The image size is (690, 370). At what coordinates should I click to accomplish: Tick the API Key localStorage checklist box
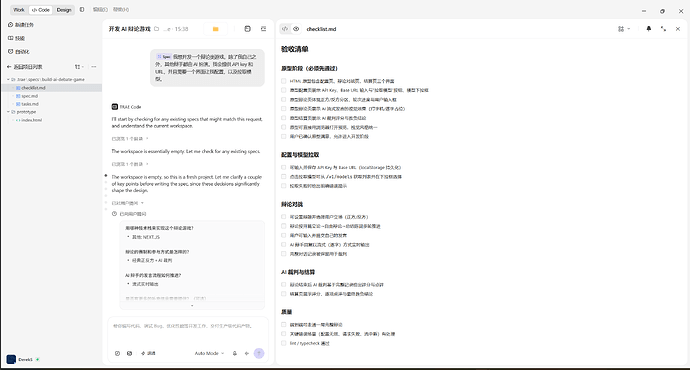[x=284, y=167]
